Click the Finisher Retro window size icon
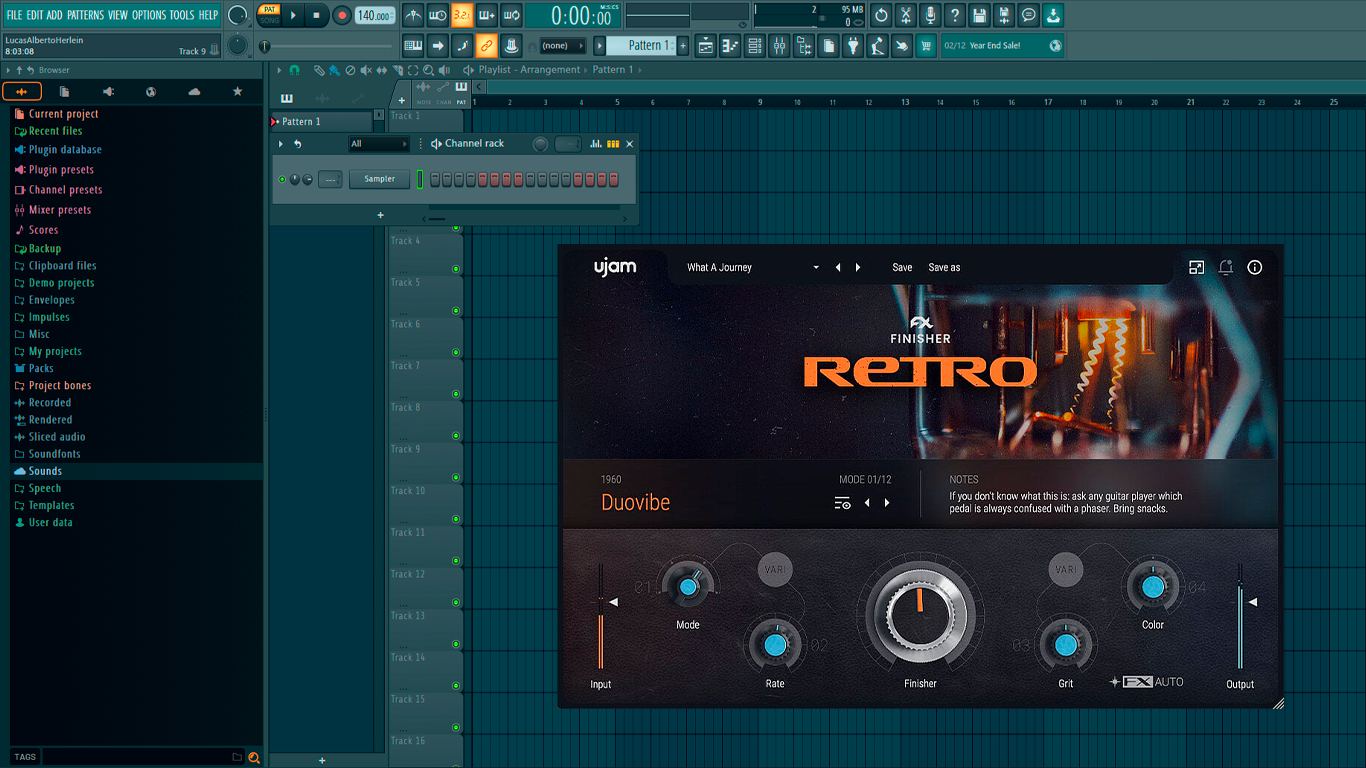 click(1196, 267)
